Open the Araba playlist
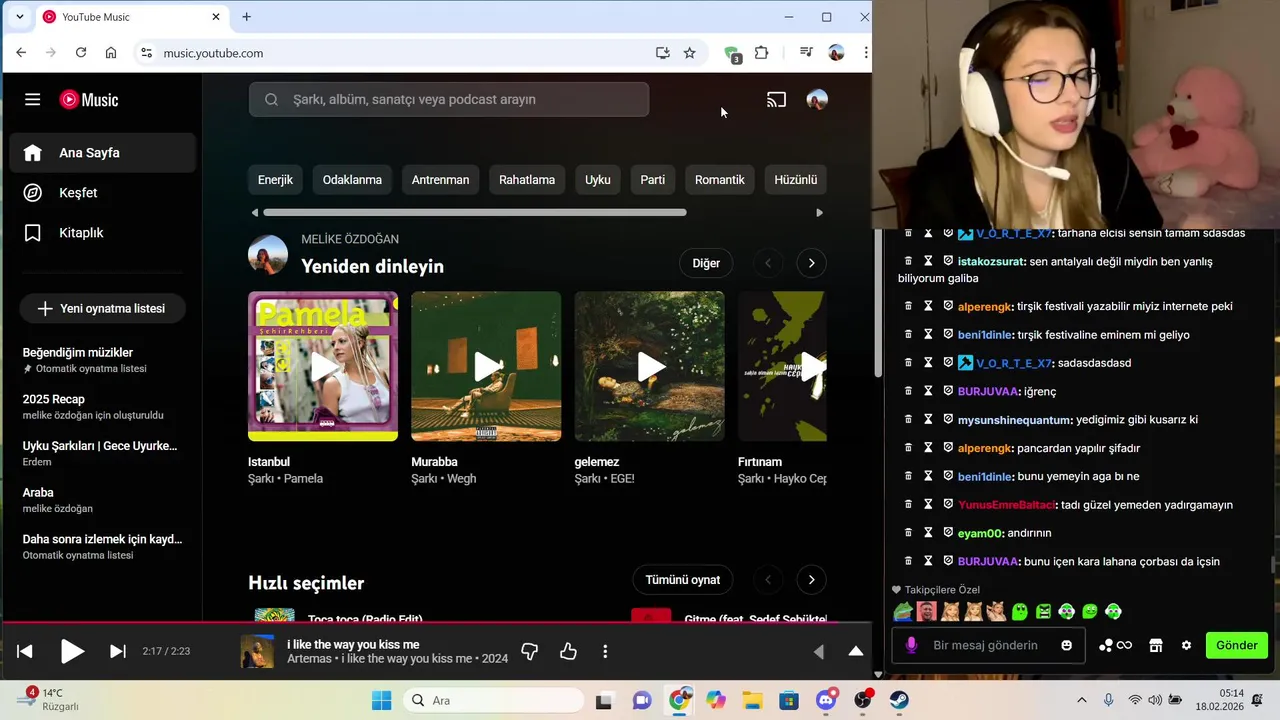This screenshot has width=1280, height=720. pos(103,500)
